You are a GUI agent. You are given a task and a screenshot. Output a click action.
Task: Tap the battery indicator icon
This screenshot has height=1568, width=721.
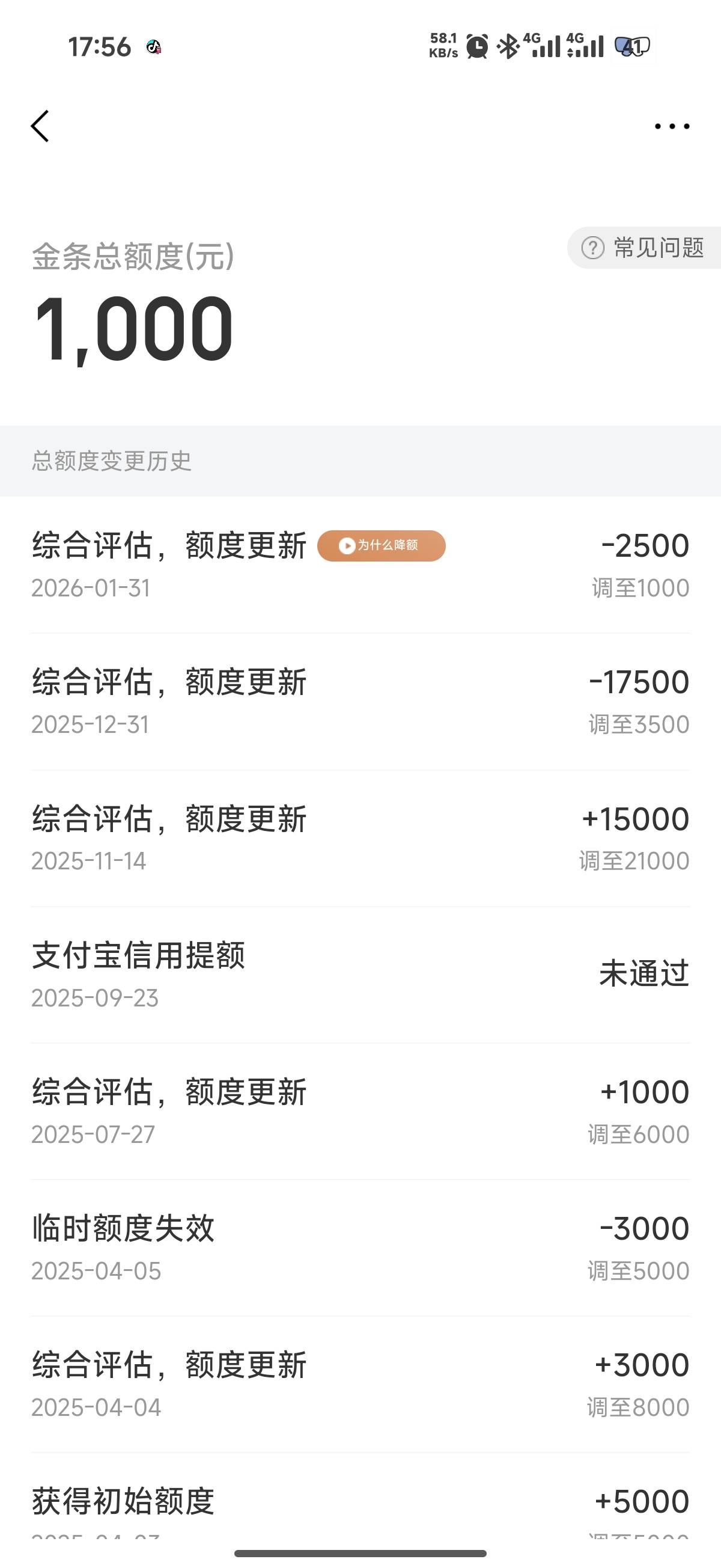click(633, 46)
